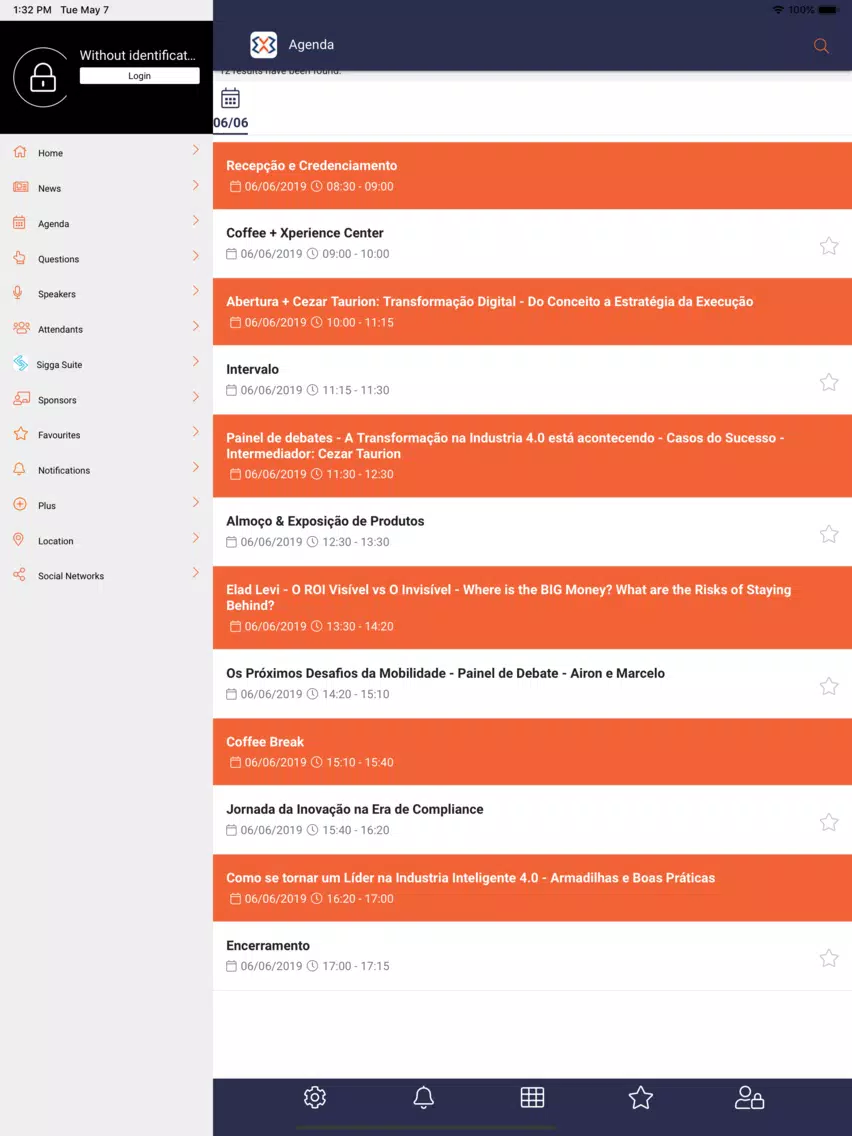Star Jornada da Inovação session
The height and width of the screenshot is (1136, 852).
[829, 822]
